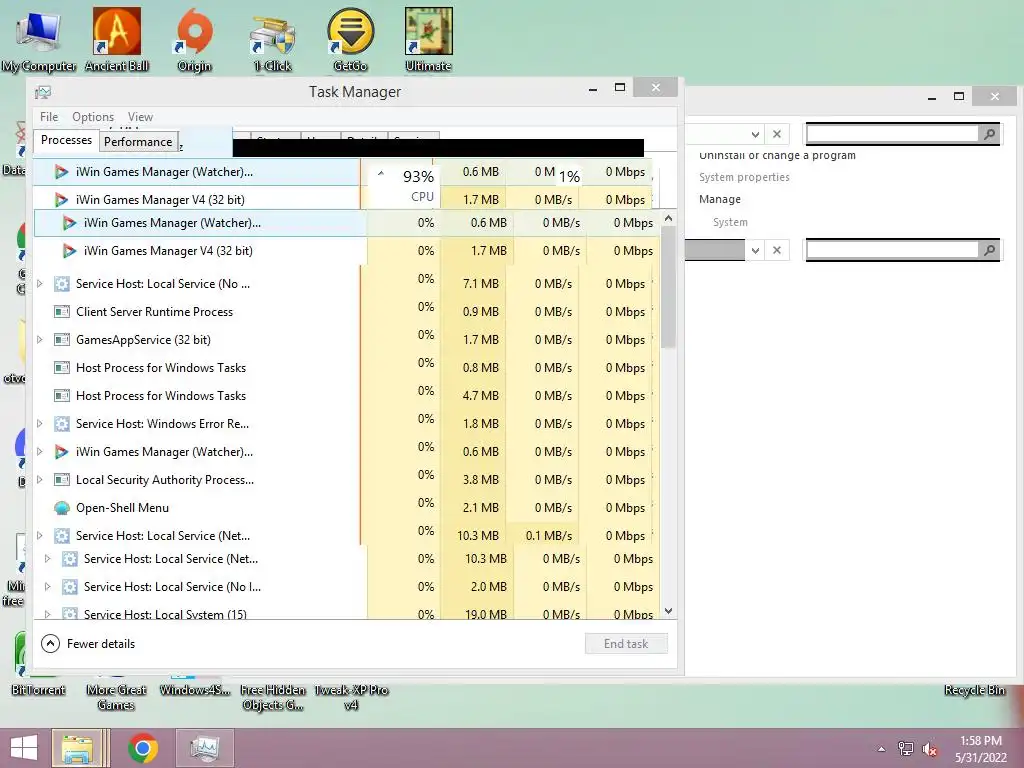The height and width of the screenshot is (768, 1024).
Task: Click the network icon in system tray
Action: point(906,748)
